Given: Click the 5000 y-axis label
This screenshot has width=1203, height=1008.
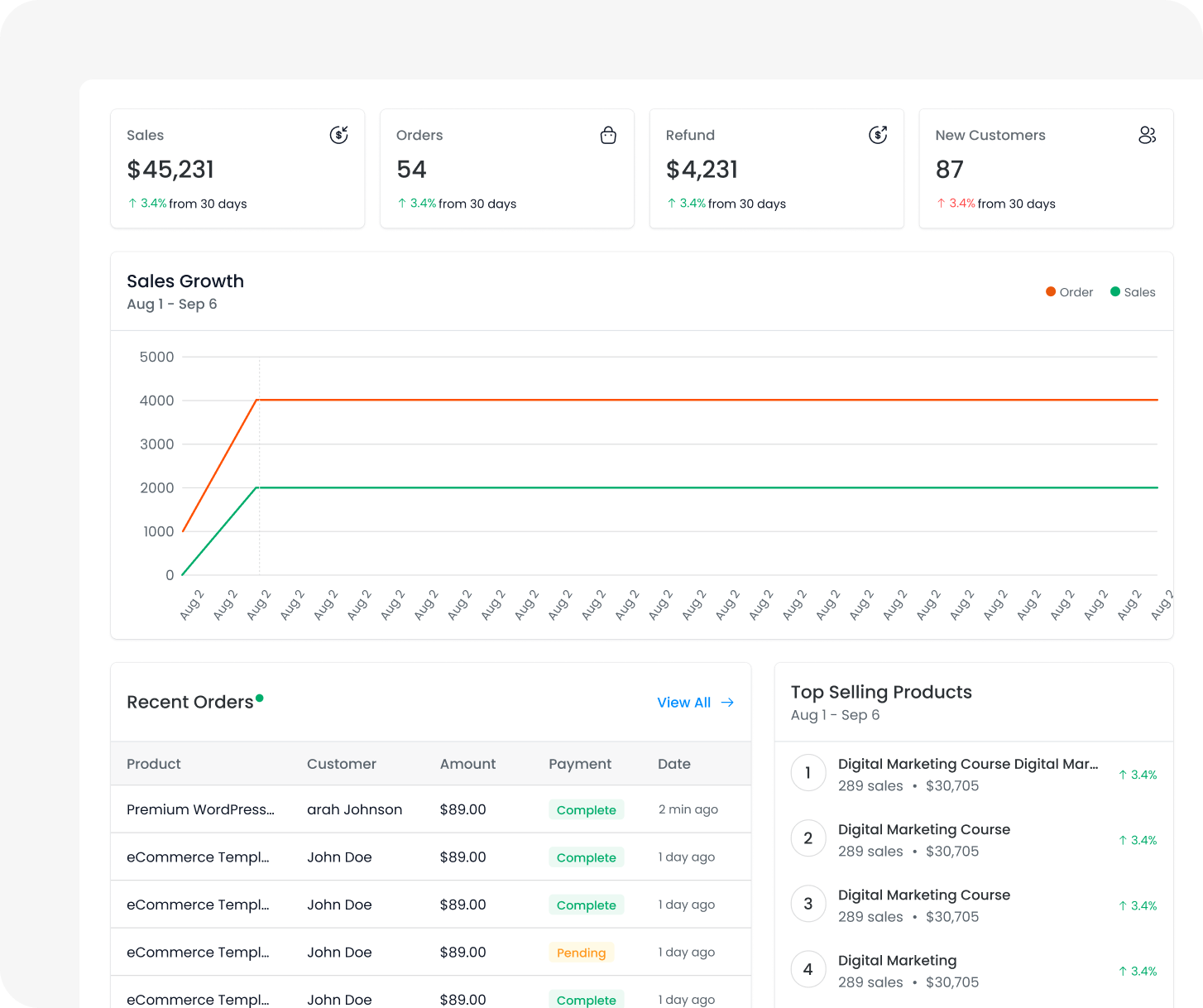Looking at the screenshot, I should click(x=157, y=357).
